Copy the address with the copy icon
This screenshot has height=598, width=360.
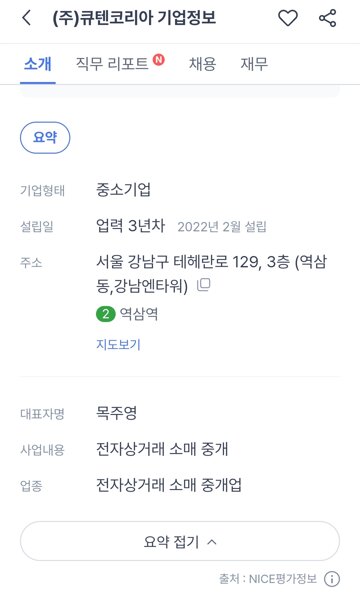204,285
